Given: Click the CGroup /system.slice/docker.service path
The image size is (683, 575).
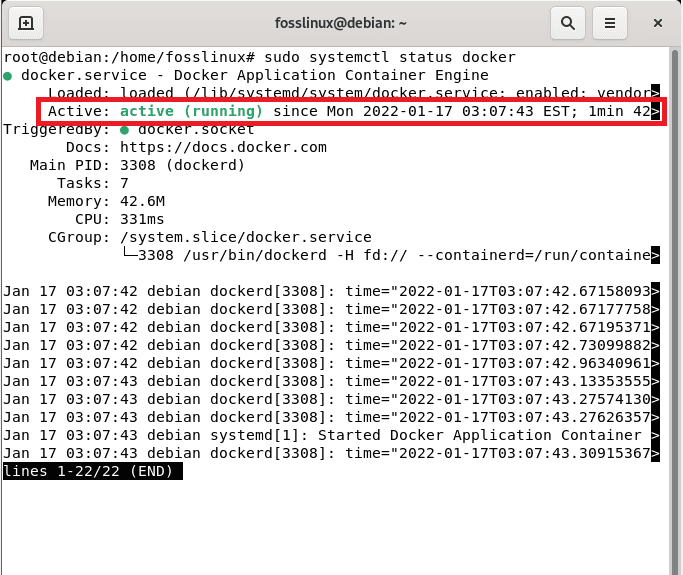Looking at the screenshot, I should [246, 237].
